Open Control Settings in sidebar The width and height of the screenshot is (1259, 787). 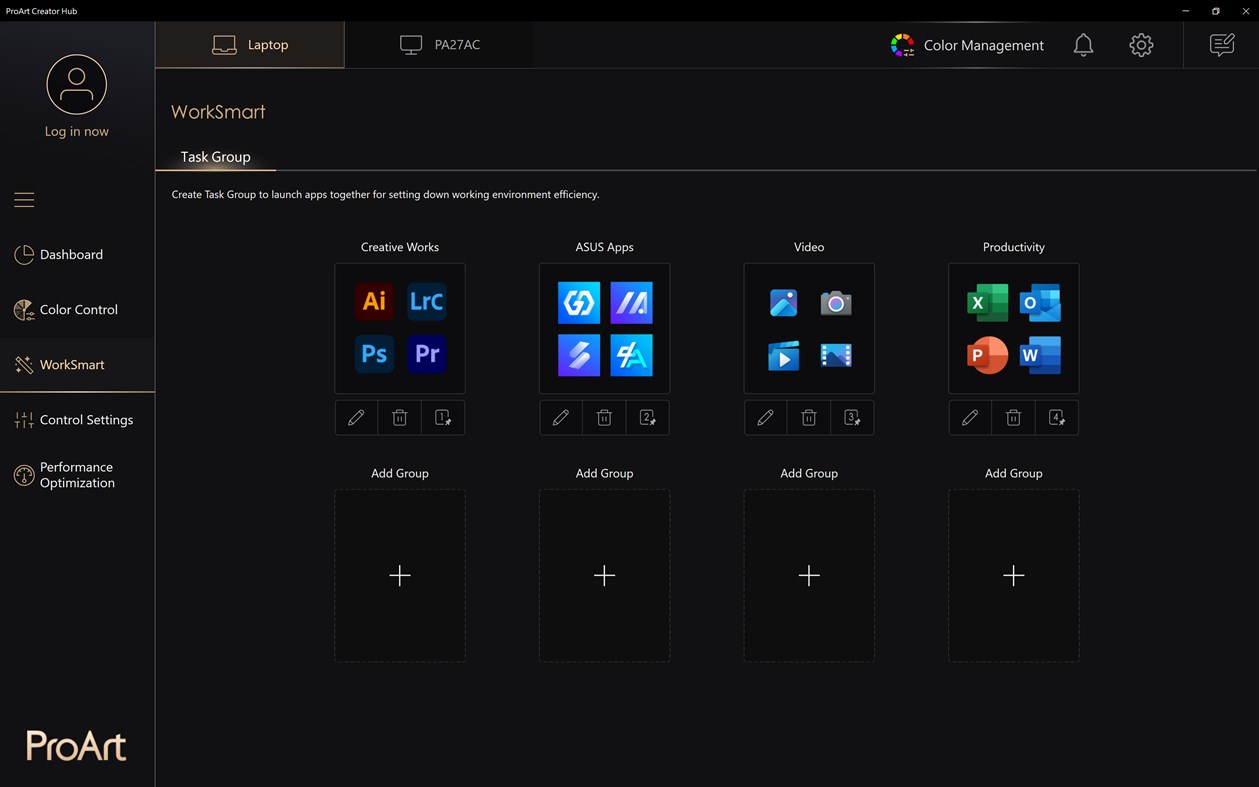[x=77, y=420]
